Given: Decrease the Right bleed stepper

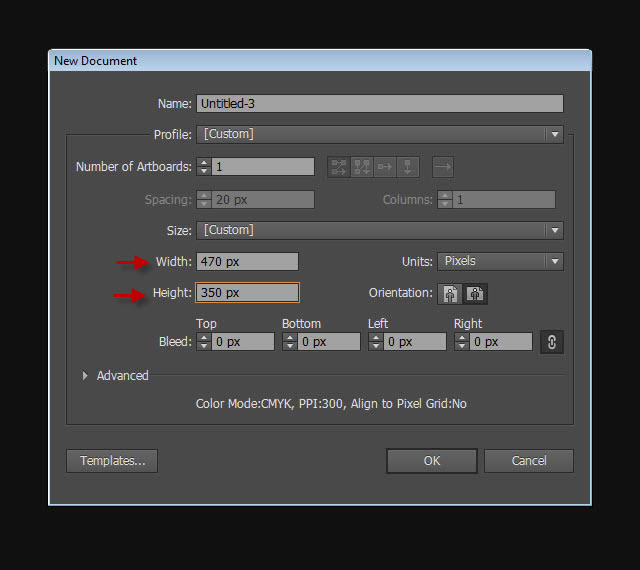Looking at the screenshot, I should tap(462, 346).
